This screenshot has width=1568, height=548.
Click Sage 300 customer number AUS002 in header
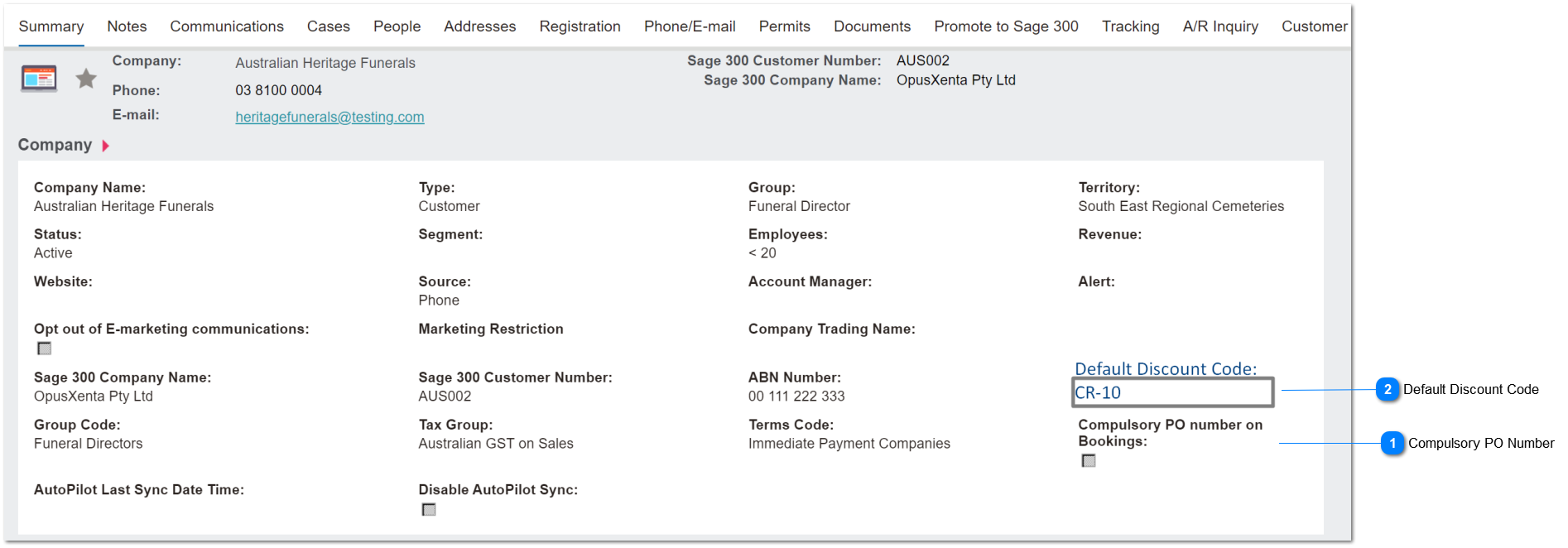923,60
